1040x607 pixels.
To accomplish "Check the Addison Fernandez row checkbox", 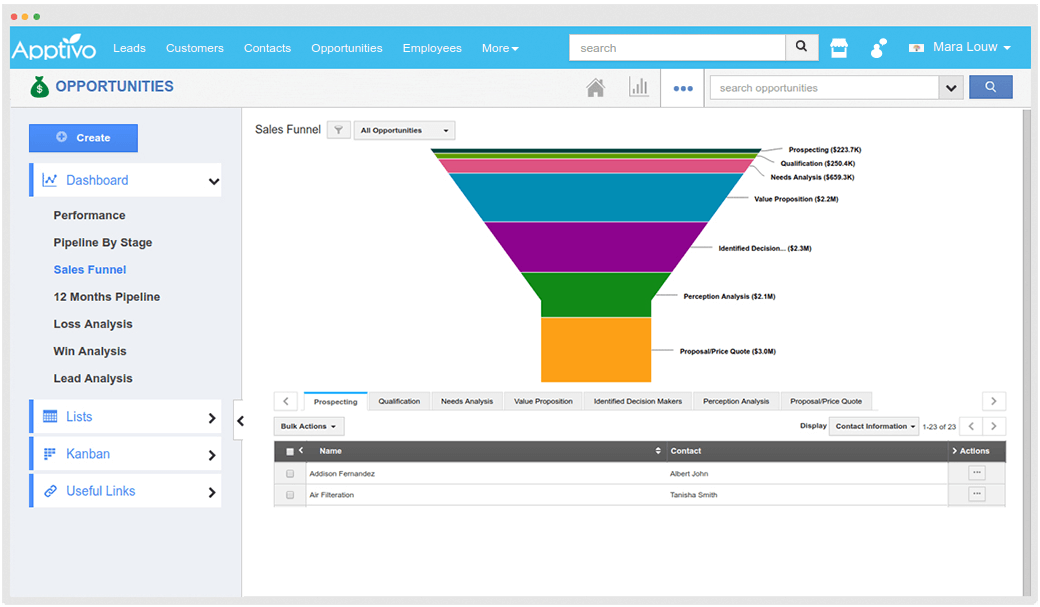I will point(289,473).
